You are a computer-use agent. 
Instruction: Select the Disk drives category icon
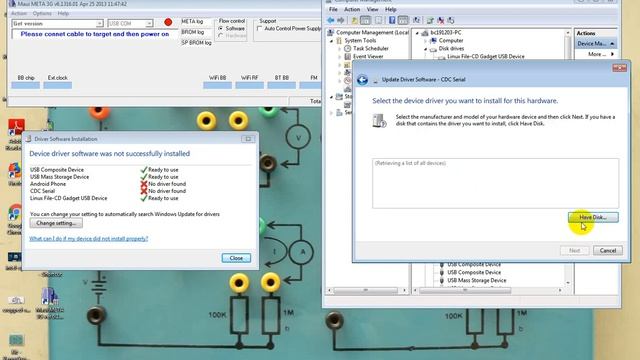433,49
